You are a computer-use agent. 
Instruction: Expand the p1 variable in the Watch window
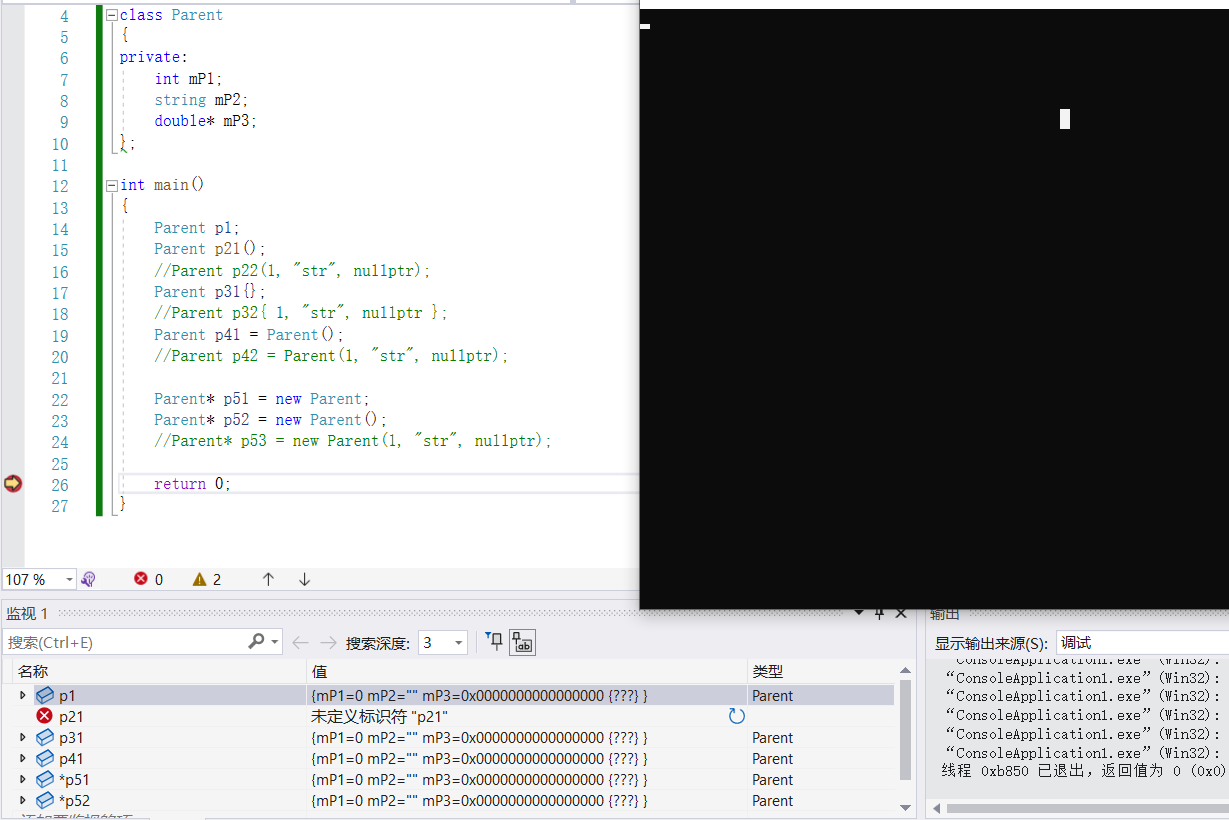pos(21,695)
